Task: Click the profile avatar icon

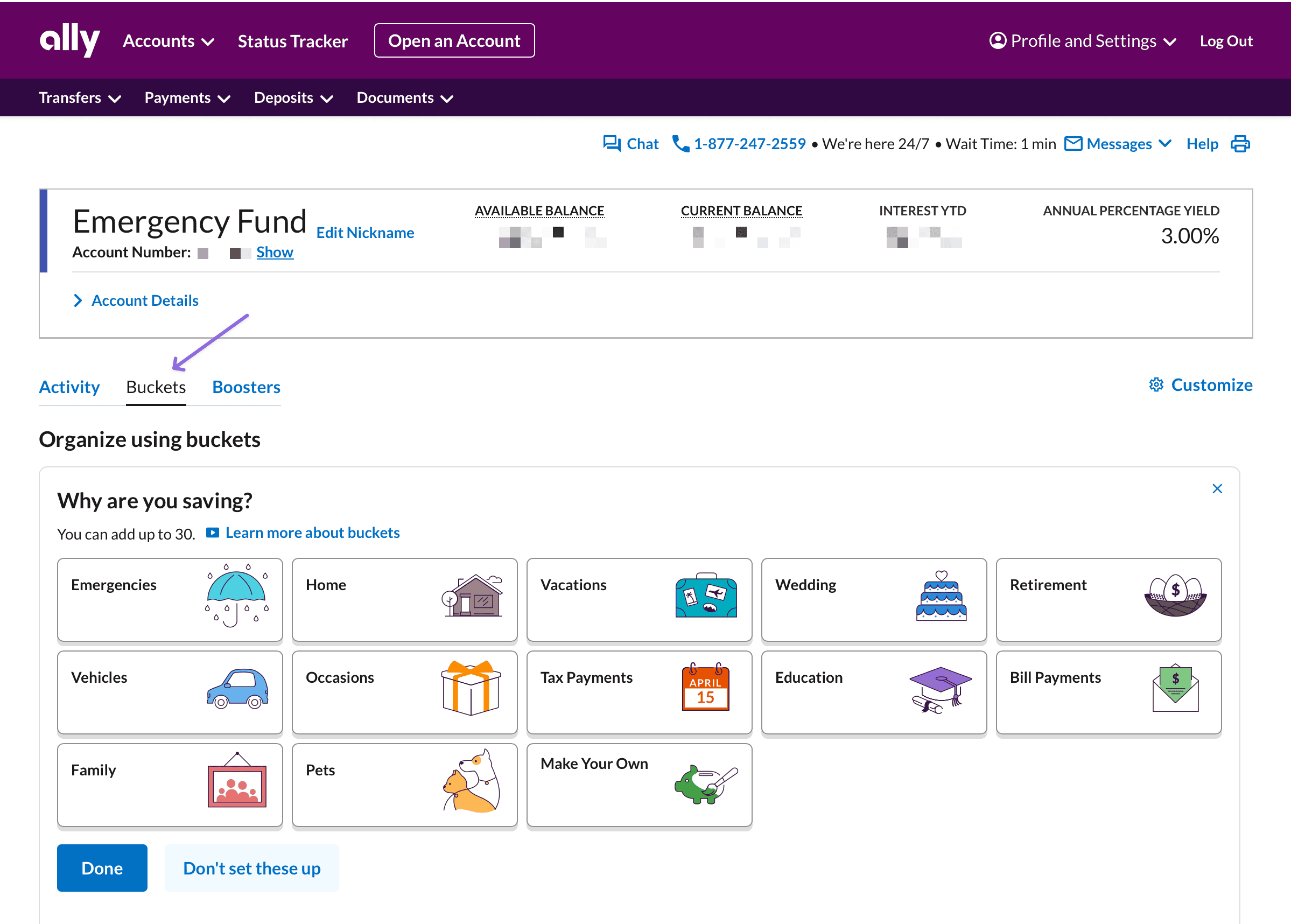Action: click(998, 40)
